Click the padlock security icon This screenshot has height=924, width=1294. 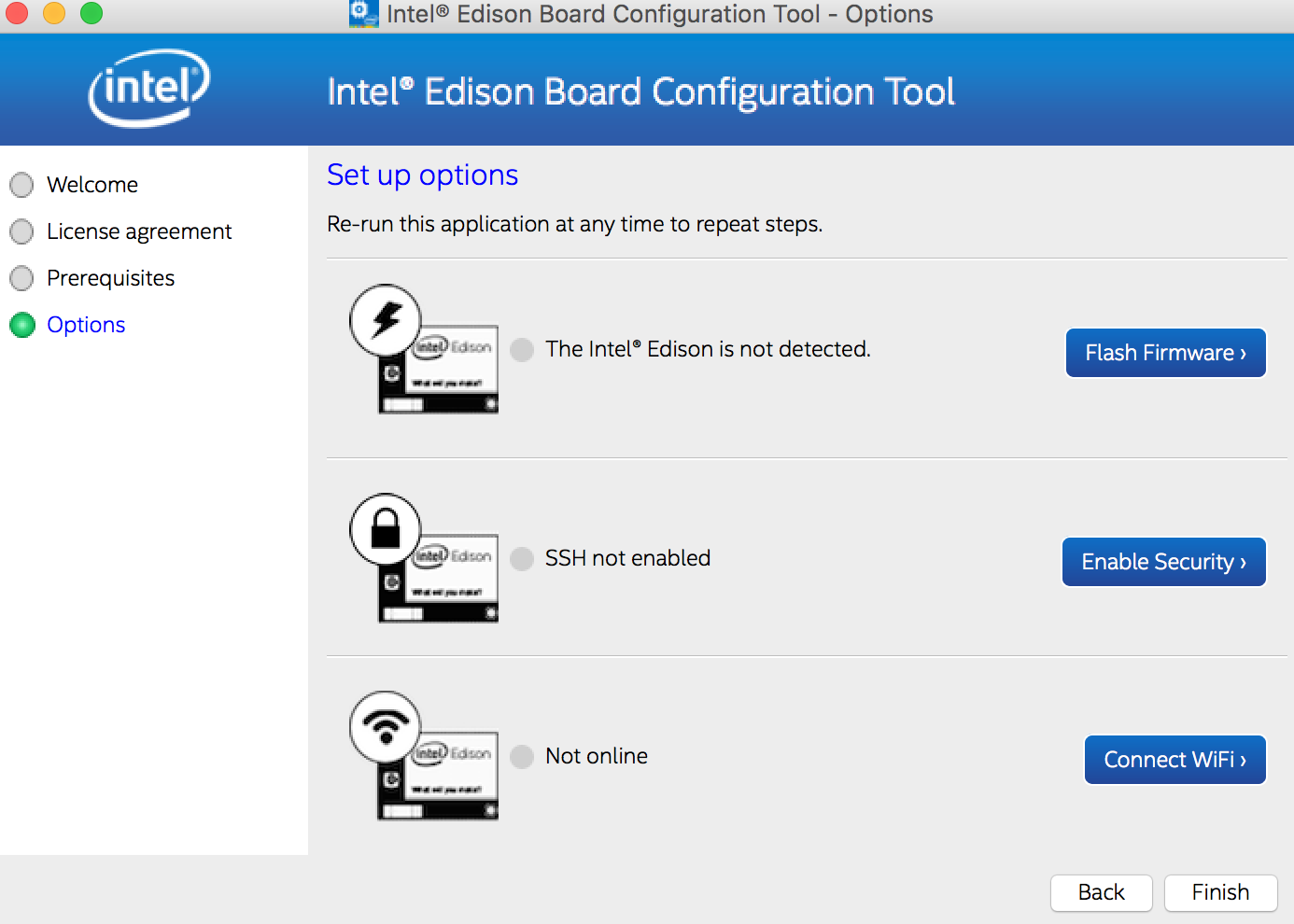386,529
